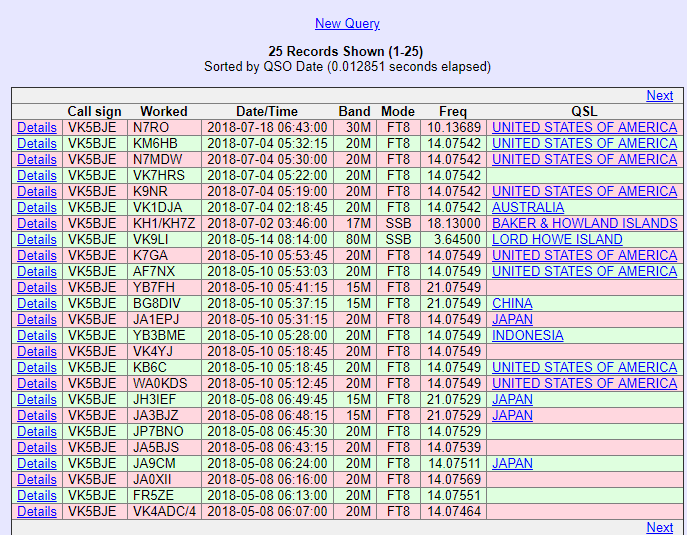Open the AUSTRALIA QSL link

click(528, 207)
